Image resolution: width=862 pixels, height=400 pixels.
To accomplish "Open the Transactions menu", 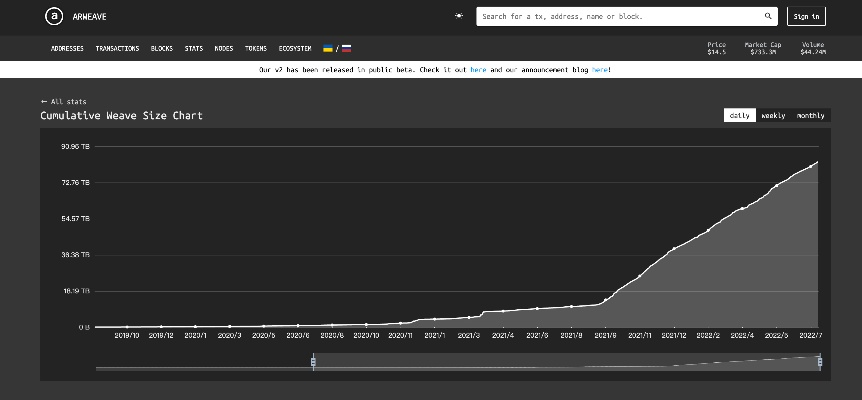I will click(x=117, y=48).
